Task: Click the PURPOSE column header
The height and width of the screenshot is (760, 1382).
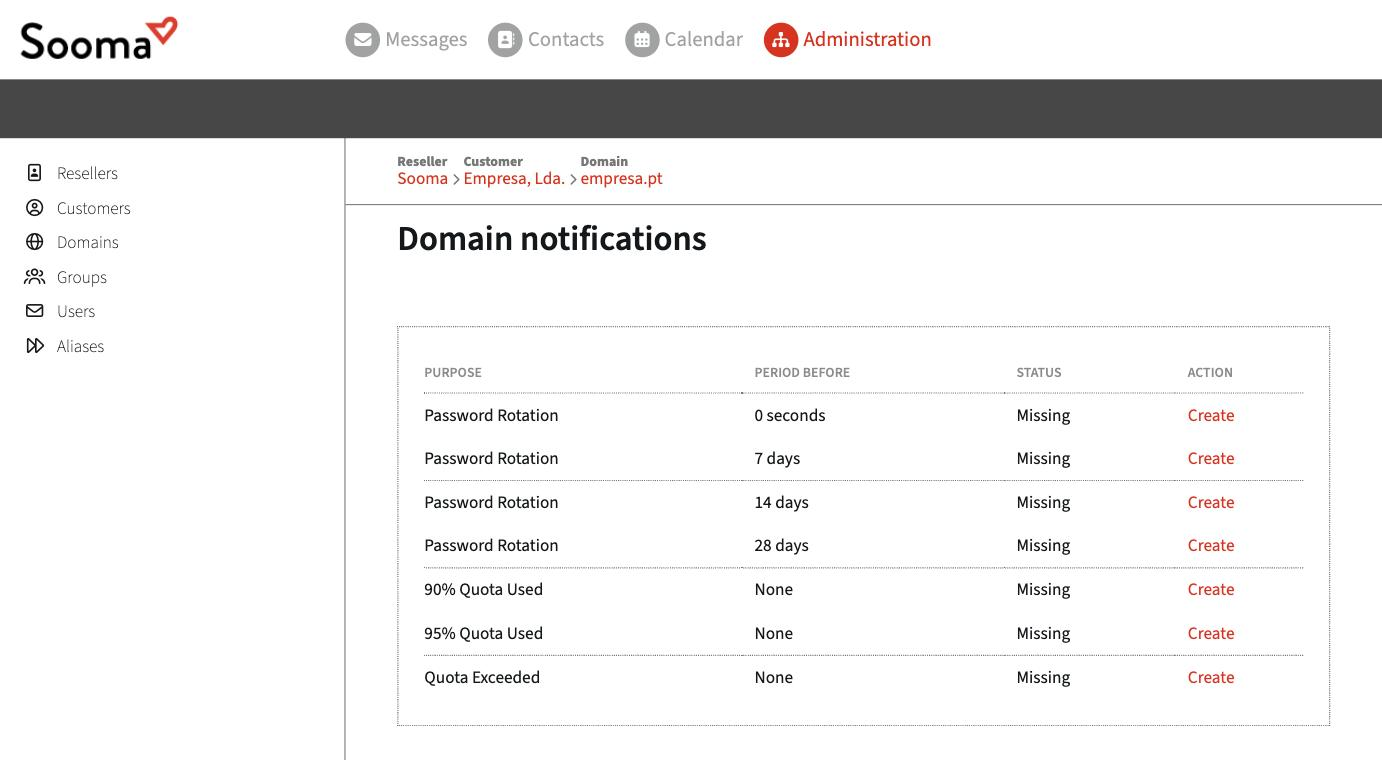Action: [453, 372]
